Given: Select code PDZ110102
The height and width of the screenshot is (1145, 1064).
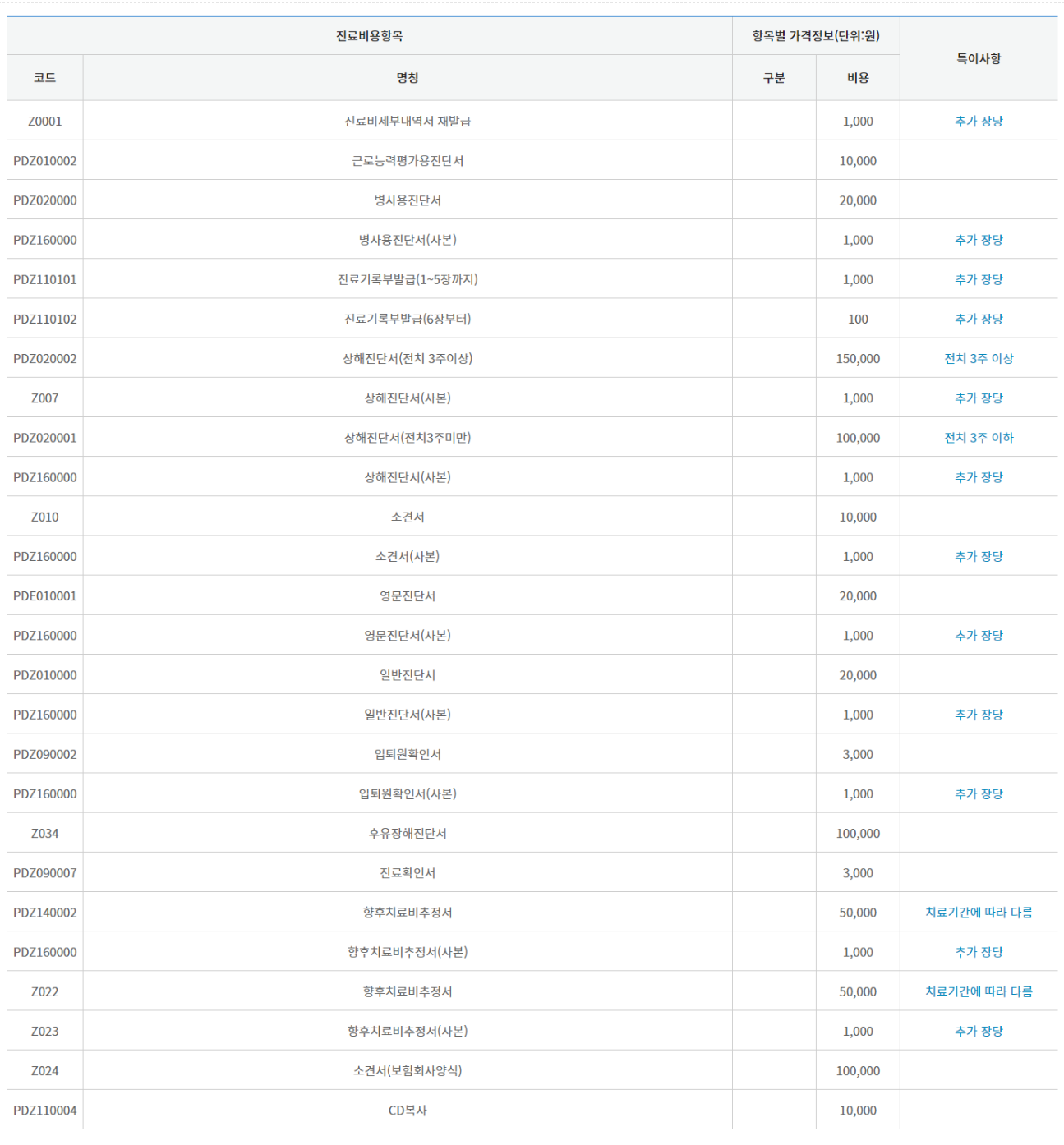Looking at the screenshot, I should [x=45, y=319].
